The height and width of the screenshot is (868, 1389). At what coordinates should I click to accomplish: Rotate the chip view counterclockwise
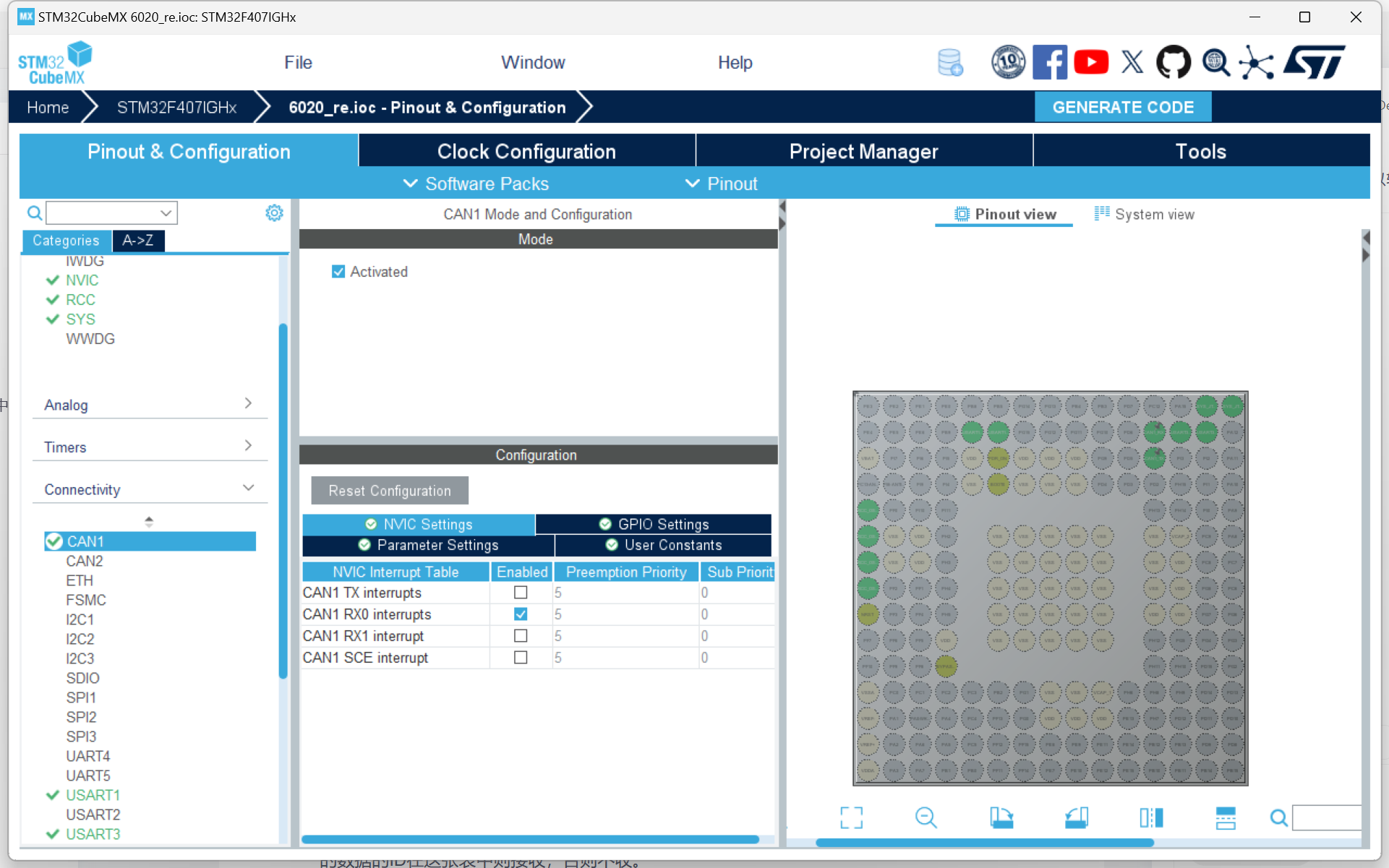(1077, 817)
